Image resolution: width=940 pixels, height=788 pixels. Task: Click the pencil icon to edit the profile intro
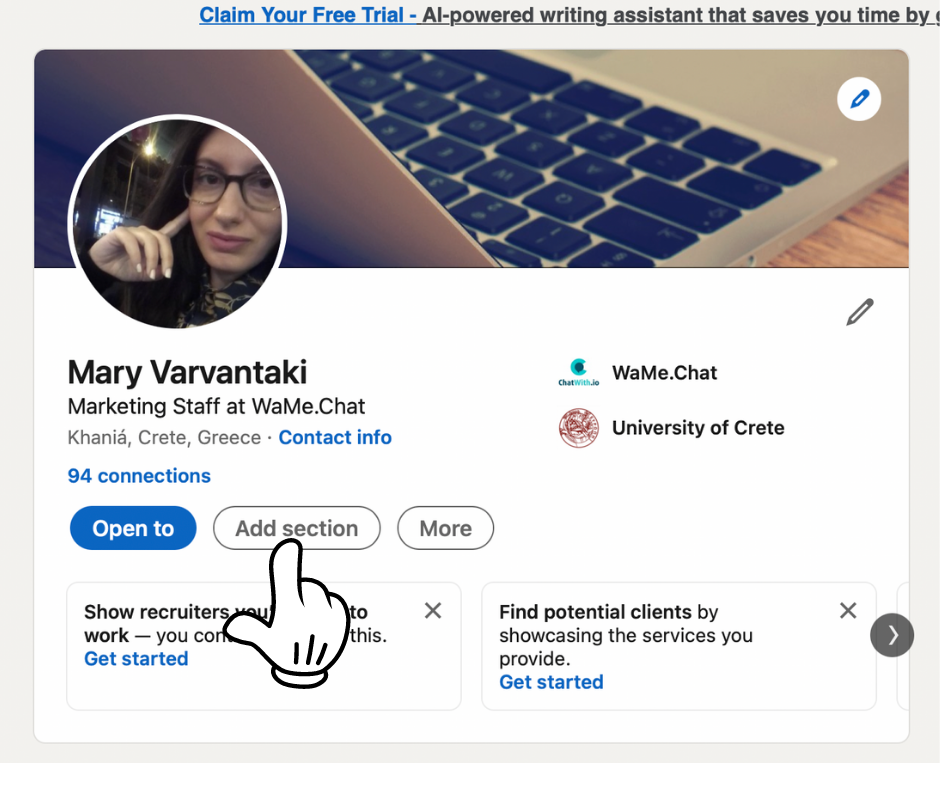click(860, 312)
